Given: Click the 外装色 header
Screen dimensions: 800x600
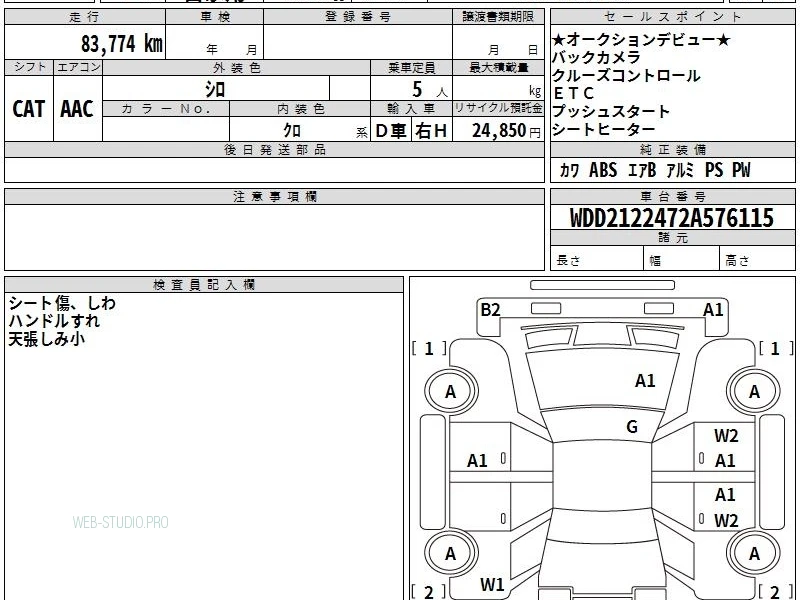Looking at the screenshot, I should click(x=237, y=68).
